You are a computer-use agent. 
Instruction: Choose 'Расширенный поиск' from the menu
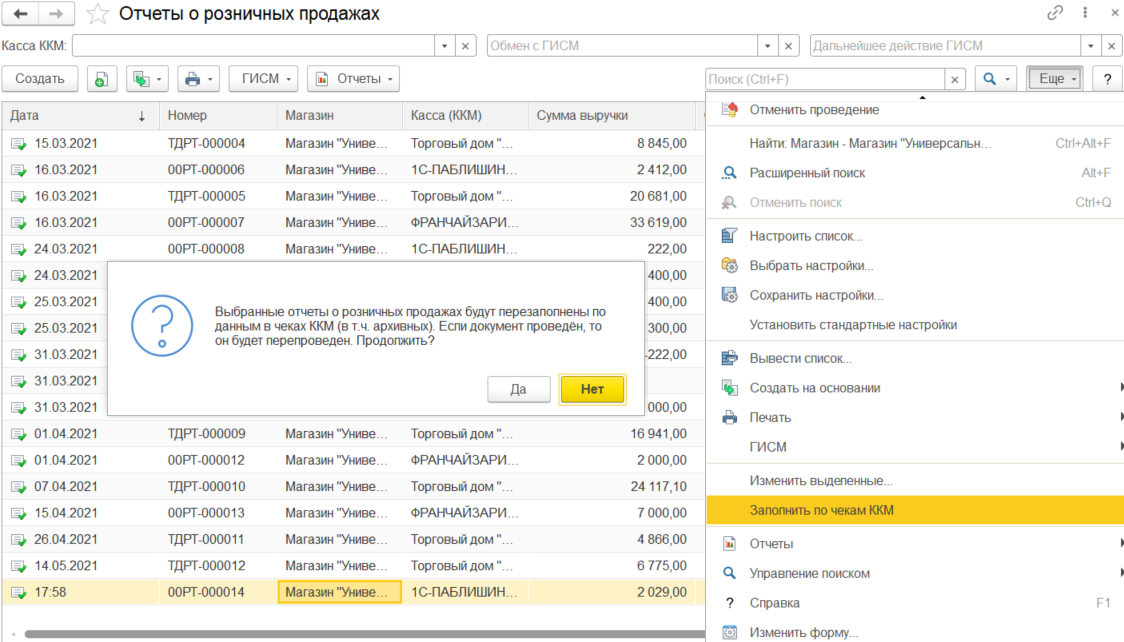tap(807, 173)
